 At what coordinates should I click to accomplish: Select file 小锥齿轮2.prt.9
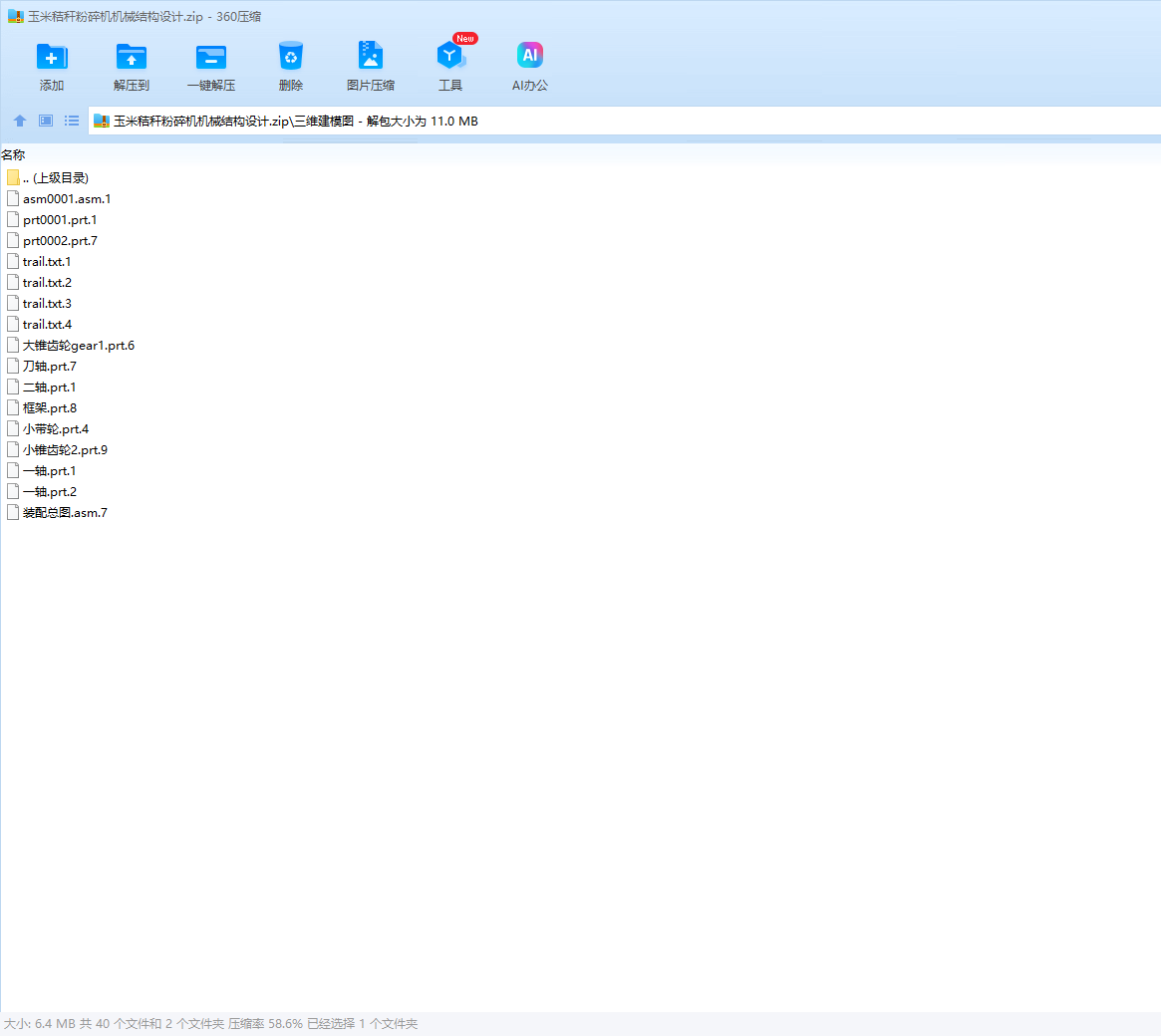click(x=65, y=449)
